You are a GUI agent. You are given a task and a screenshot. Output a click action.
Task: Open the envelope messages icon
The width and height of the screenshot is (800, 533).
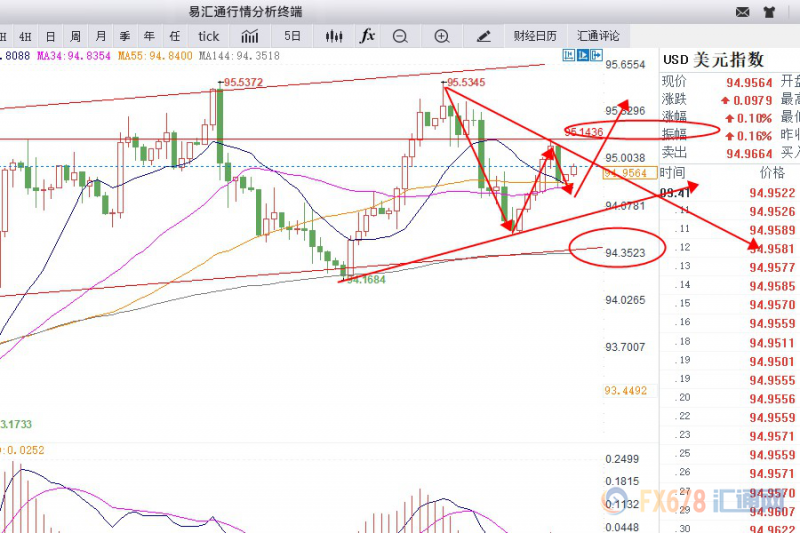[x=742, y=13]
